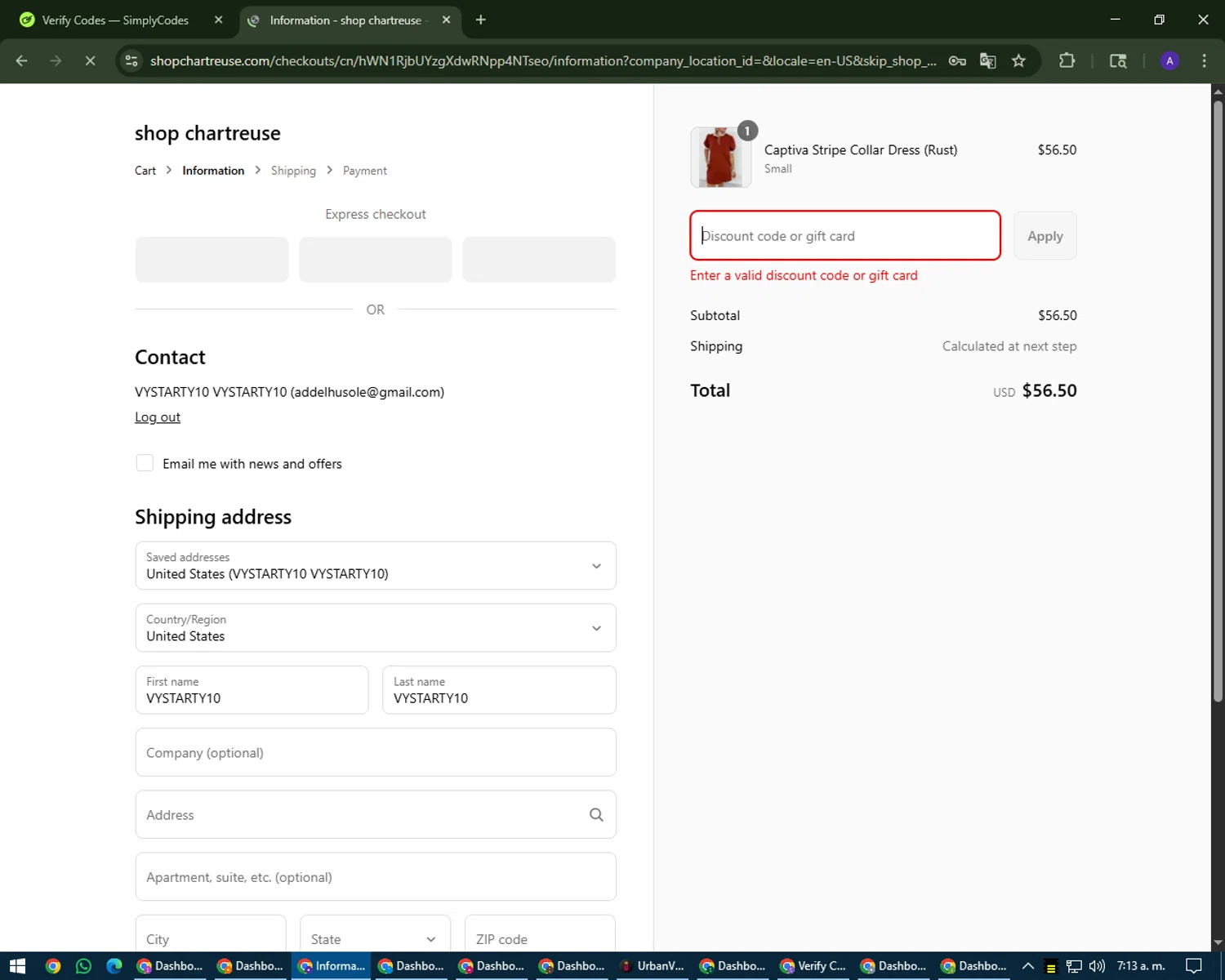Viewport: 1225px width, 980px height.
Task: Open the Windows Start menu
Action: [17, 966]
